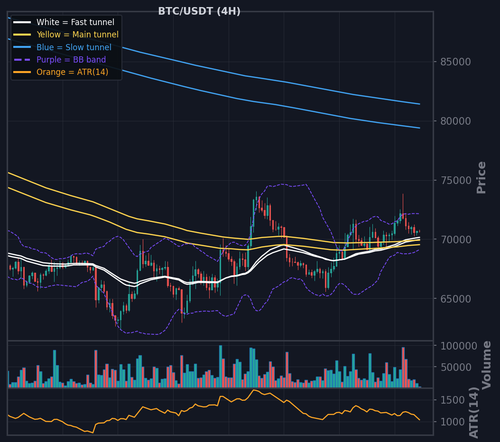The height and width of the screenshot is (442, 500).
Task: Click the 70000 price axis label
Action: pos(455,239)
